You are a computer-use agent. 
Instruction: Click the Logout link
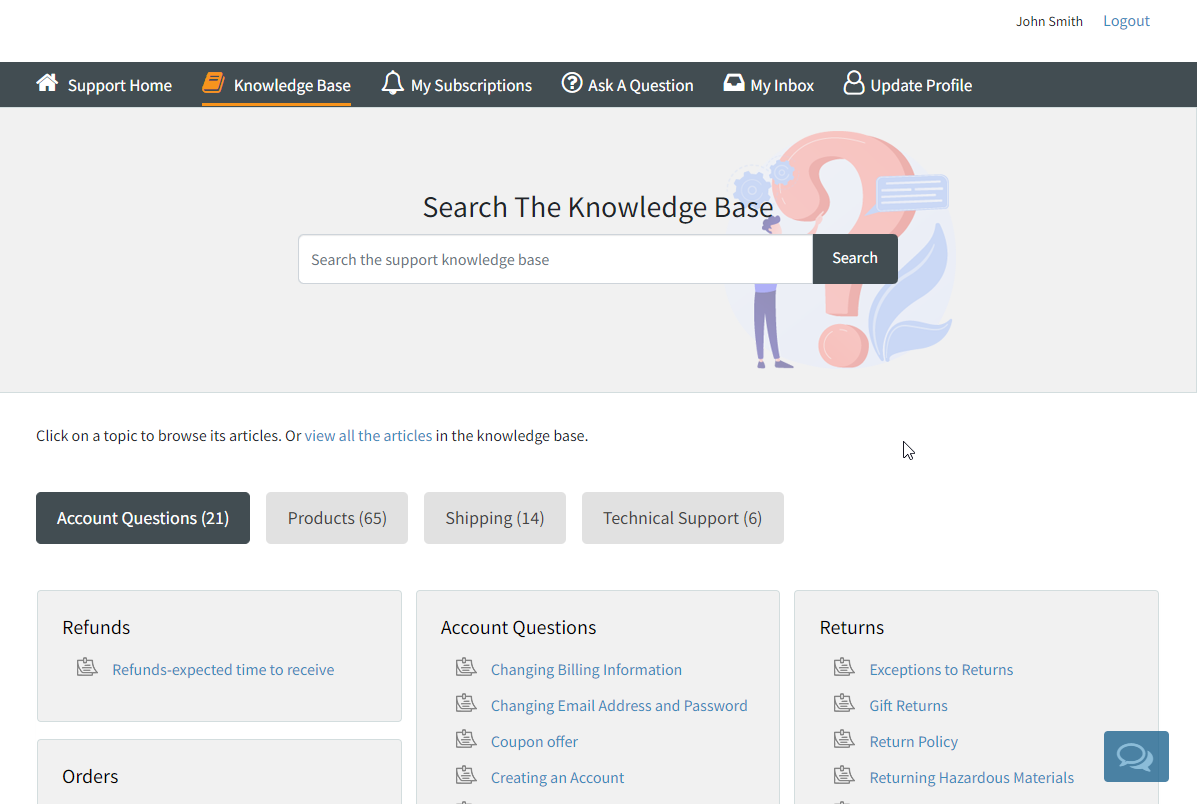(1126, 21)
